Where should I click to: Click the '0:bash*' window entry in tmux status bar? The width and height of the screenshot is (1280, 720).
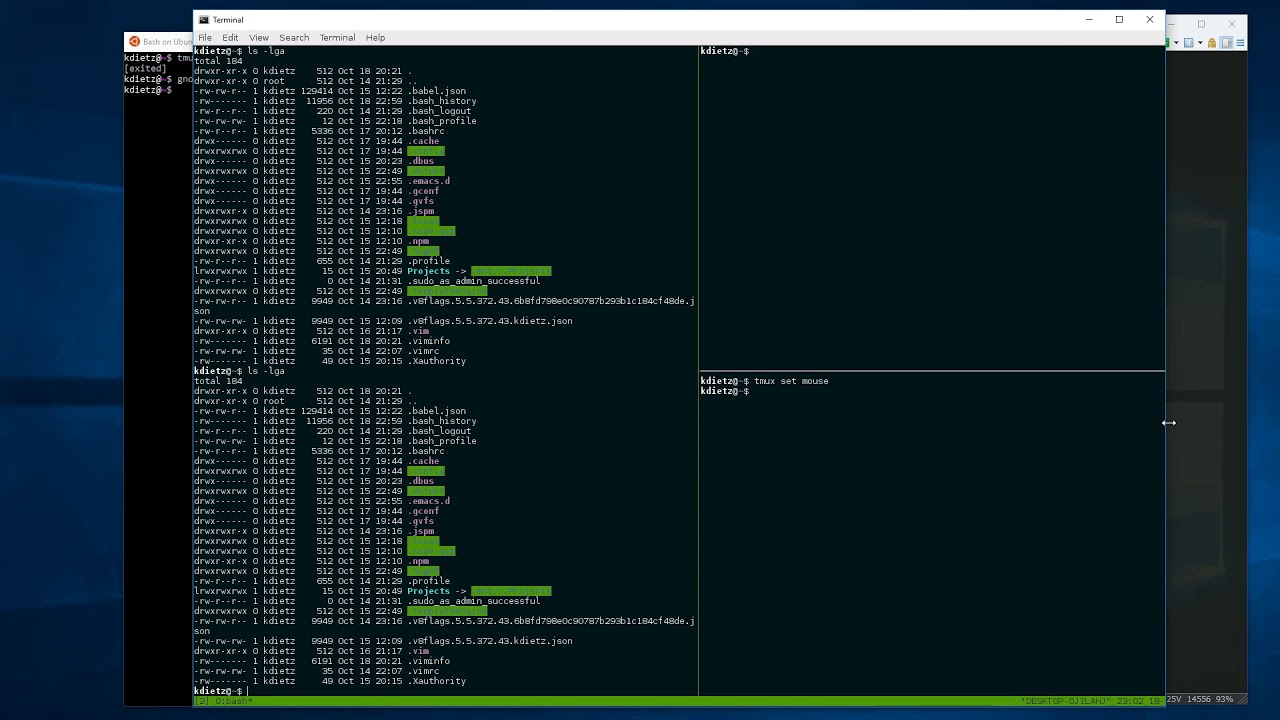pyautogui.click(x=233, y=701)
